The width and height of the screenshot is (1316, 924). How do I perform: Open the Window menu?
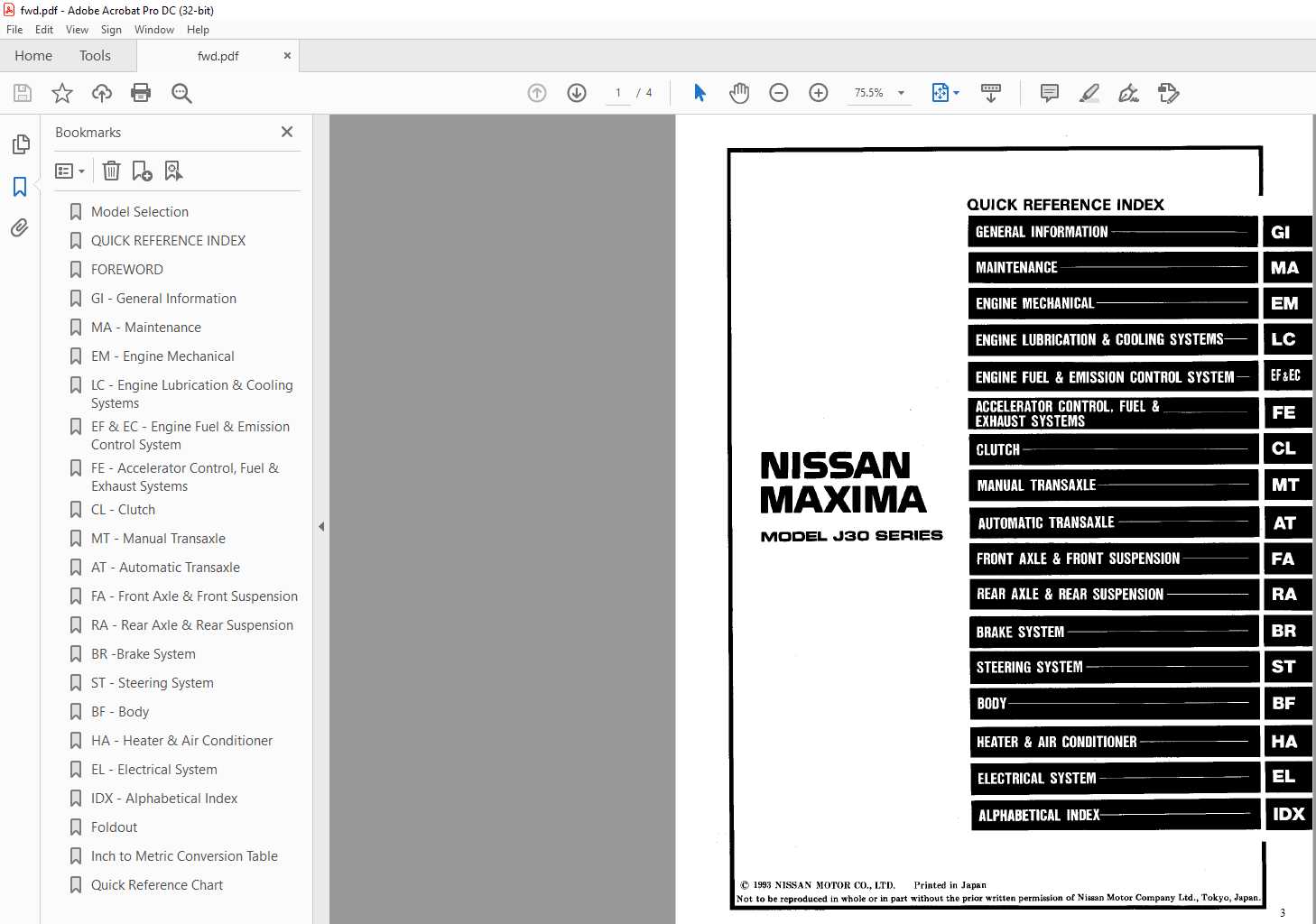[154, 30]
